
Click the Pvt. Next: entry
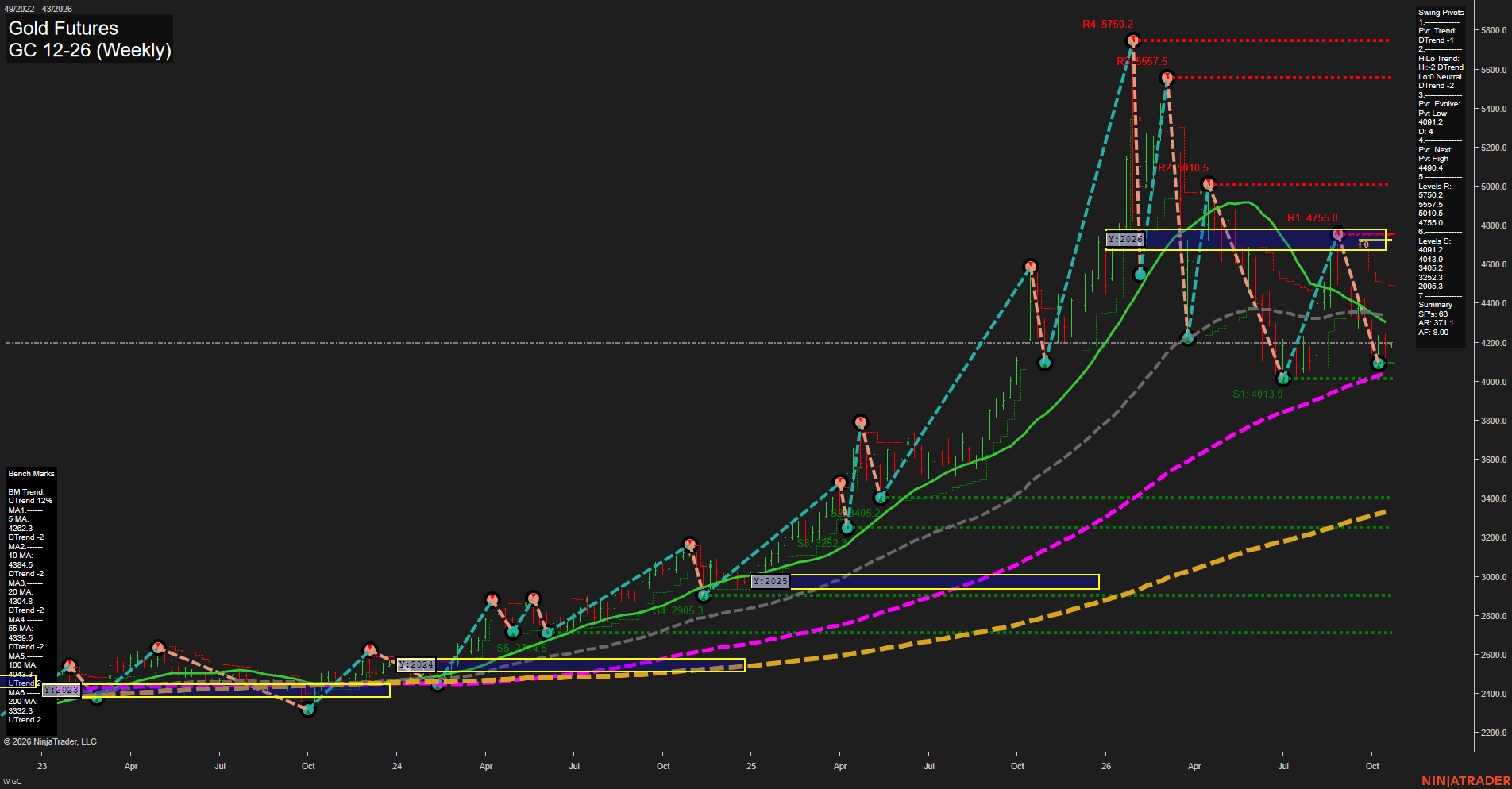pyautogui.click(x=1435, y=150)
